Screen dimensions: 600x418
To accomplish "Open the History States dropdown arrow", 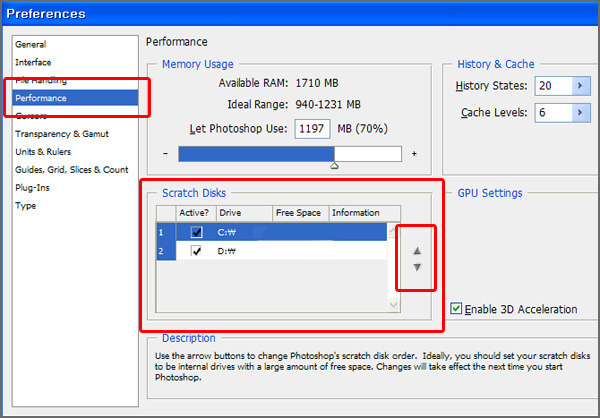I will [x=581, y=86].
